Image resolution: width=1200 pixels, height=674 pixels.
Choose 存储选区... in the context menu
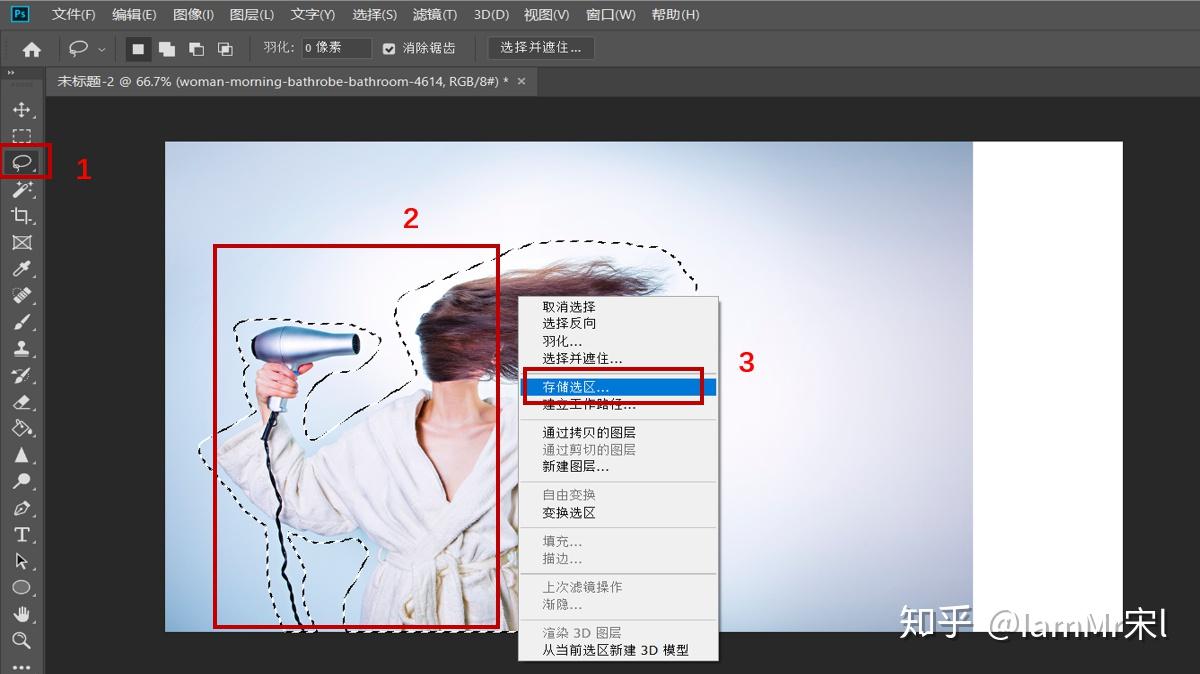point(618,386)
